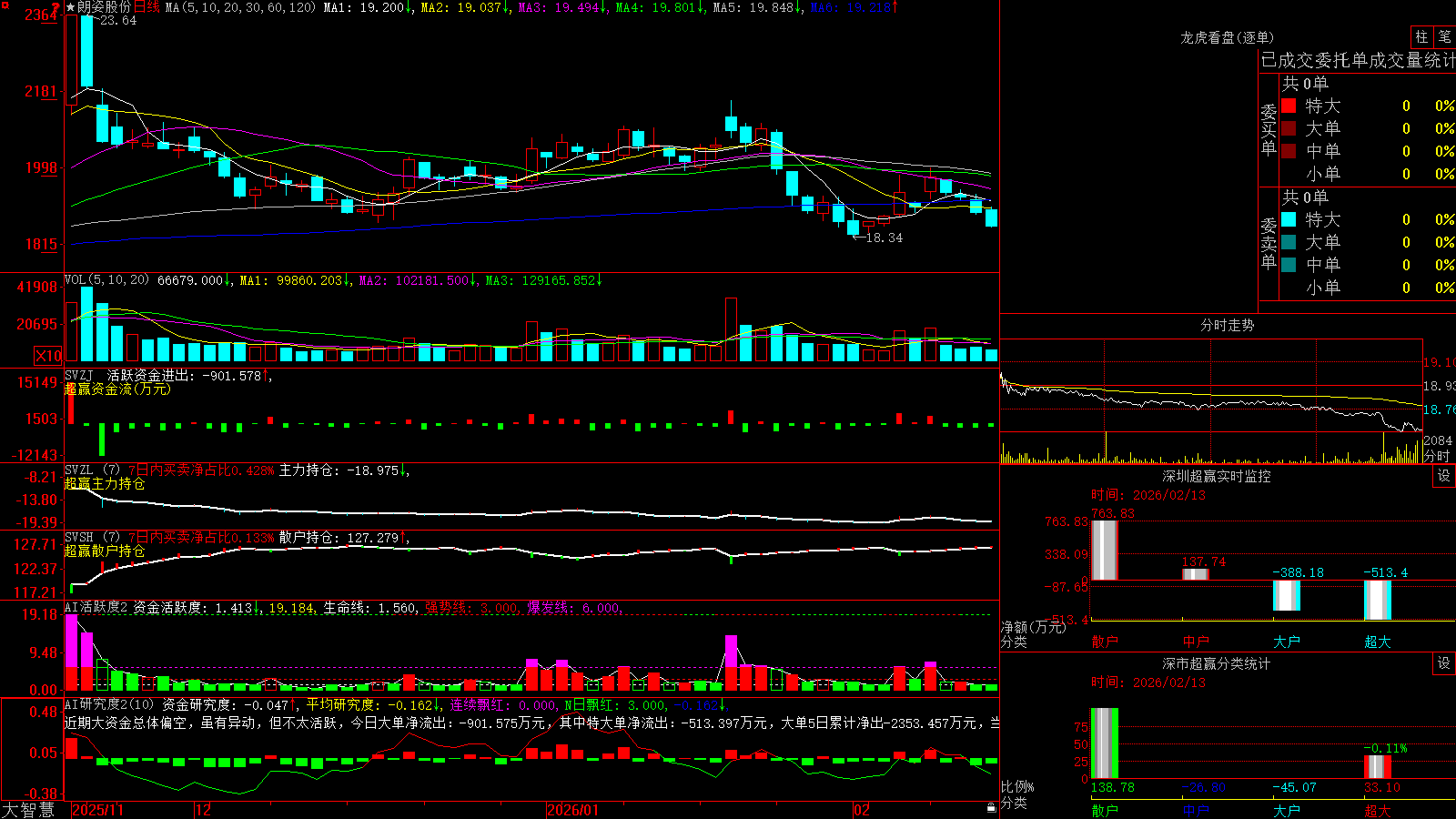
Task: Click the 中户 value -26.80 in 分类统计
Action: click(1204, 787)
